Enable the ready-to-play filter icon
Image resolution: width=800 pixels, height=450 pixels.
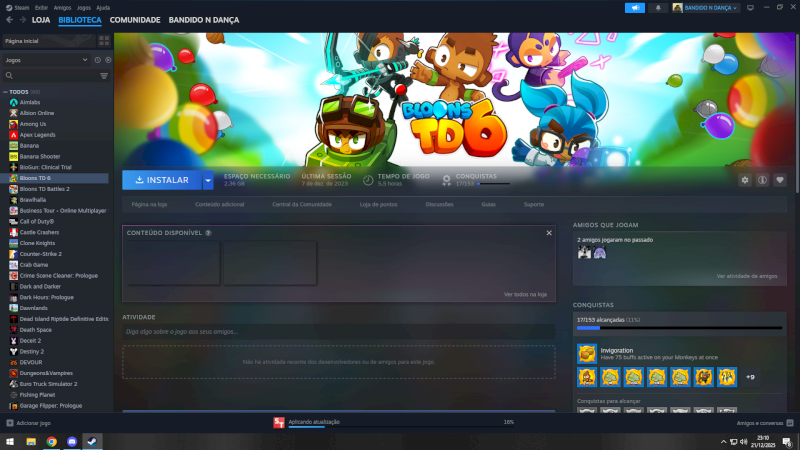108,60
